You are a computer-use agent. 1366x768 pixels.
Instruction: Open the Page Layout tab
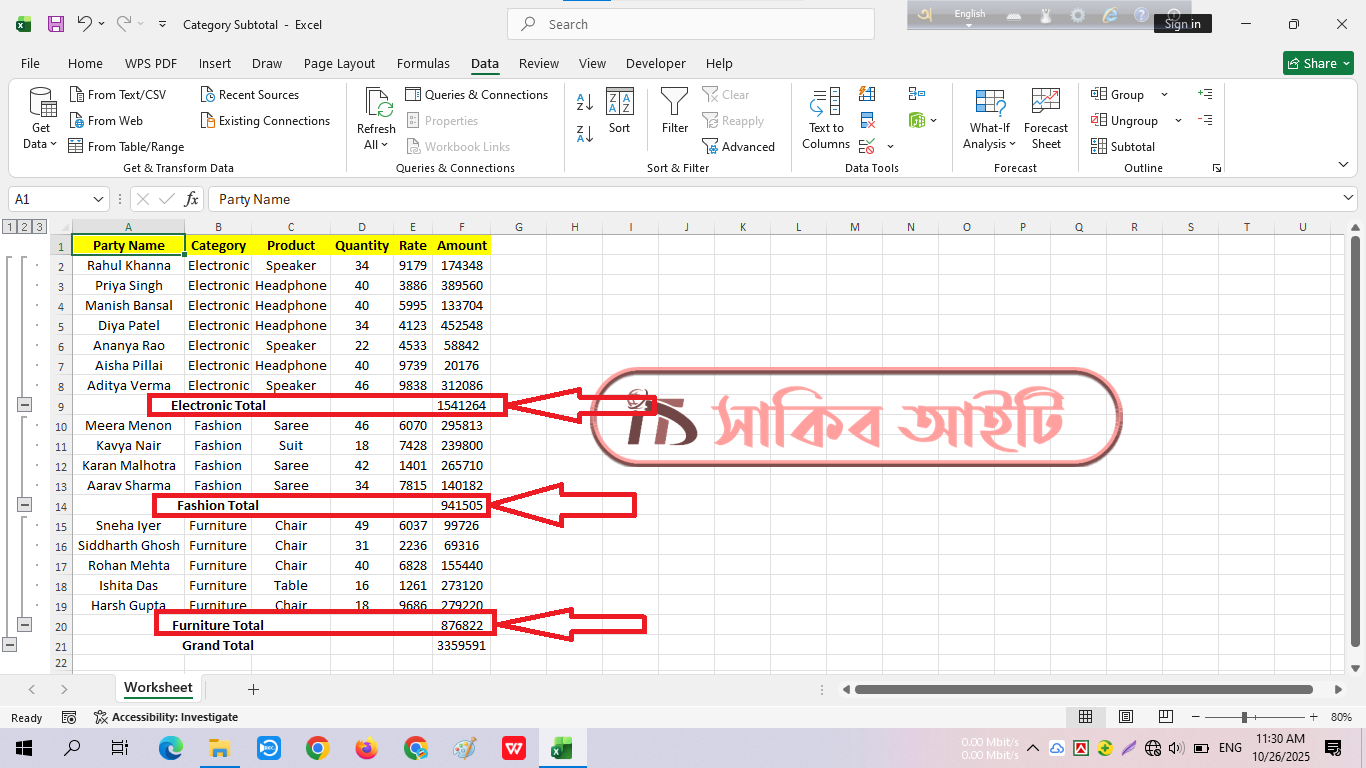pyautogui.click(x=339, y=63)
